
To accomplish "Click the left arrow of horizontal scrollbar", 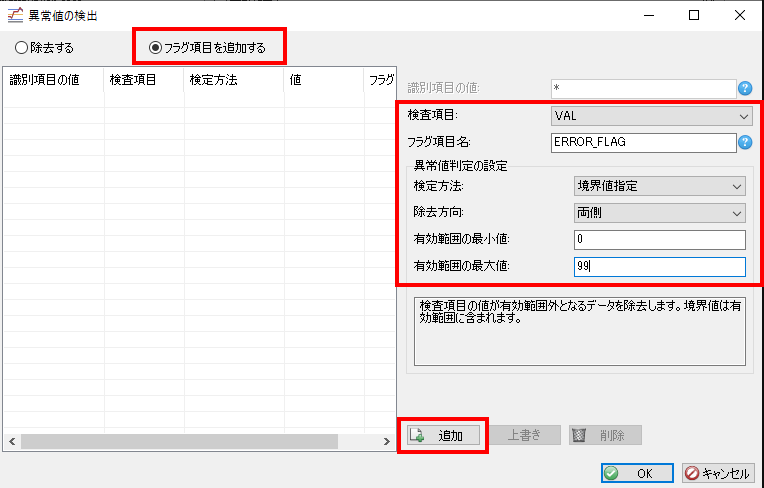I will click(12, 442).
